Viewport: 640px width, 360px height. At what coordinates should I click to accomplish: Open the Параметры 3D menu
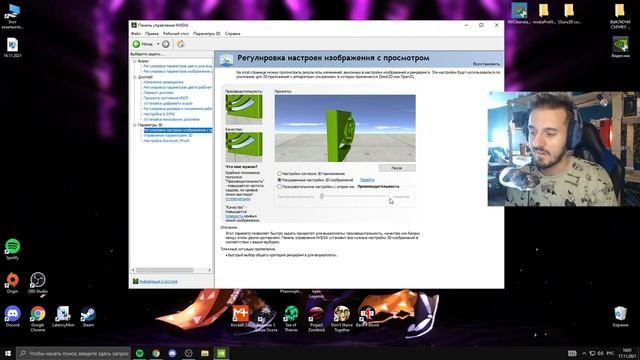pos(207,33)
